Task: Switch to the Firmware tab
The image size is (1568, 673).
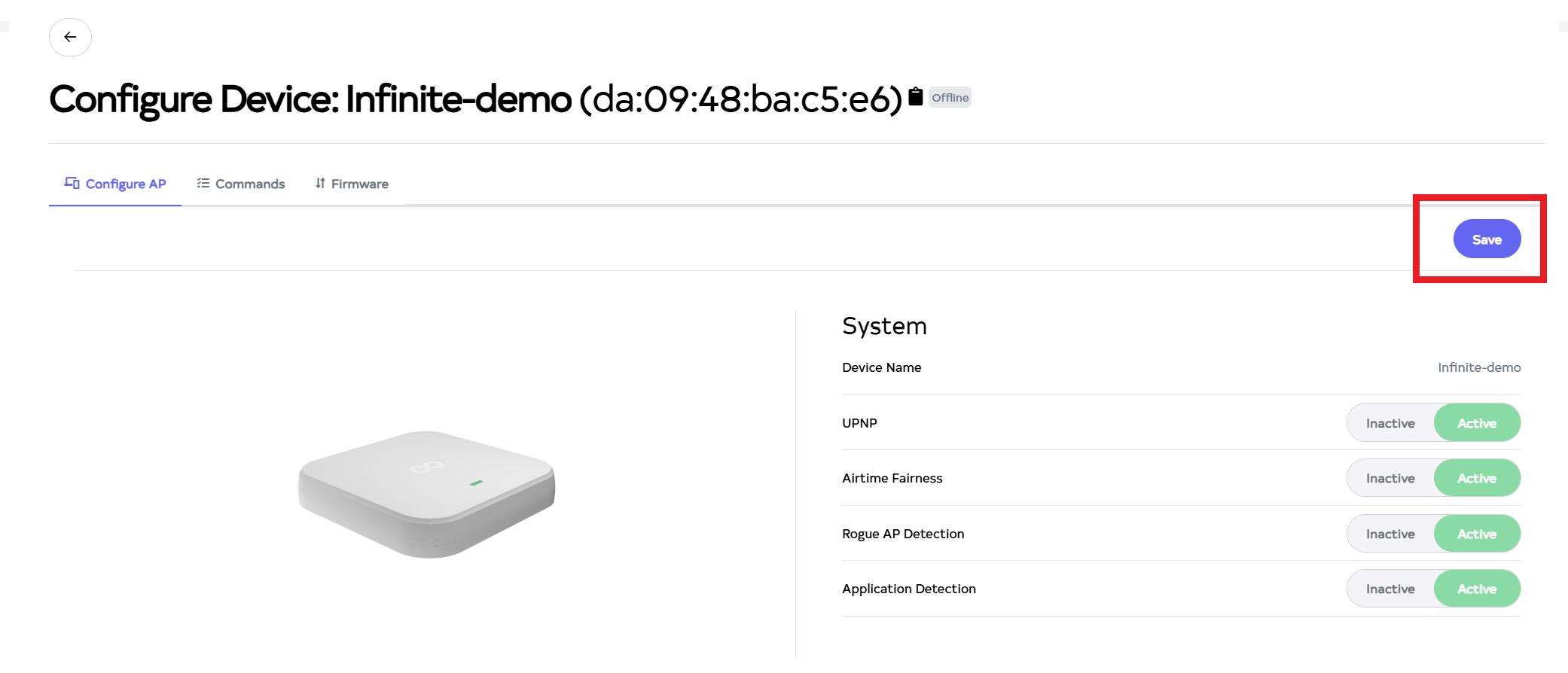Action: [359, 184]
